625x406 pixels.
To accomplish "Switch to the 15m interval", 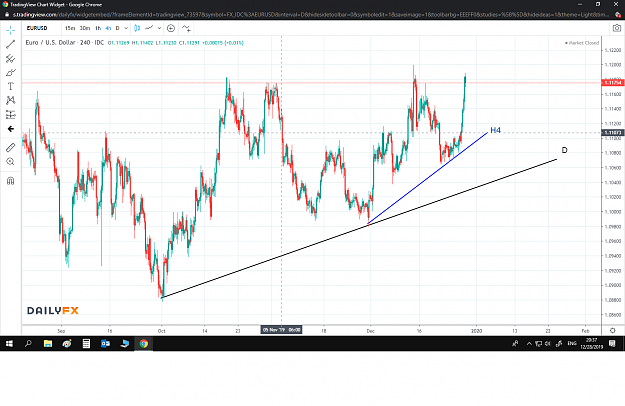I will coord(70,28).
